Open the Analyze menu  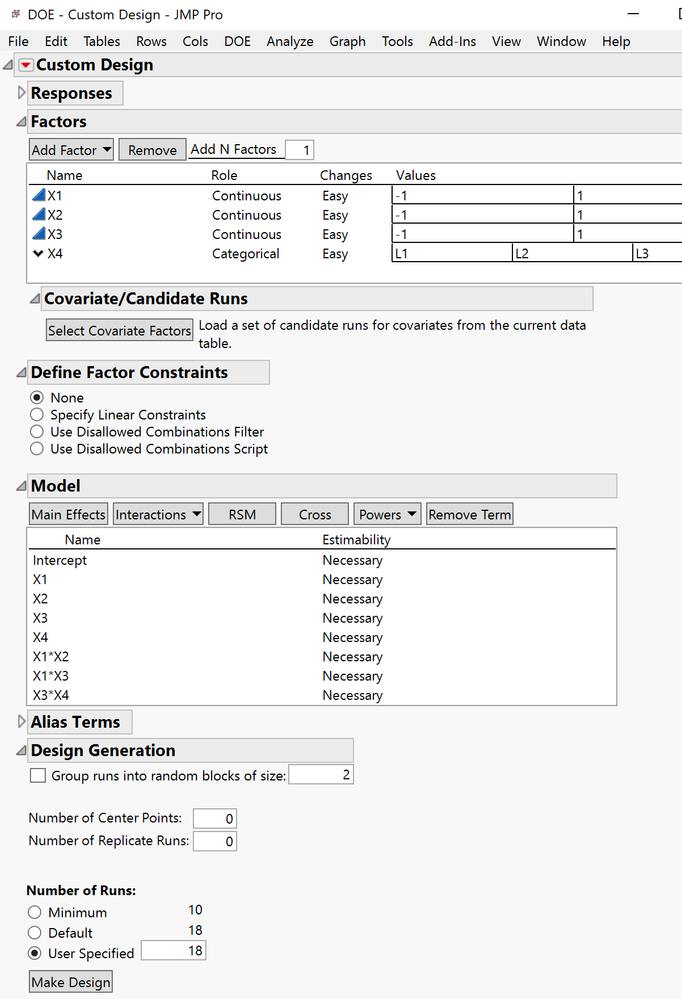[290, 41]
